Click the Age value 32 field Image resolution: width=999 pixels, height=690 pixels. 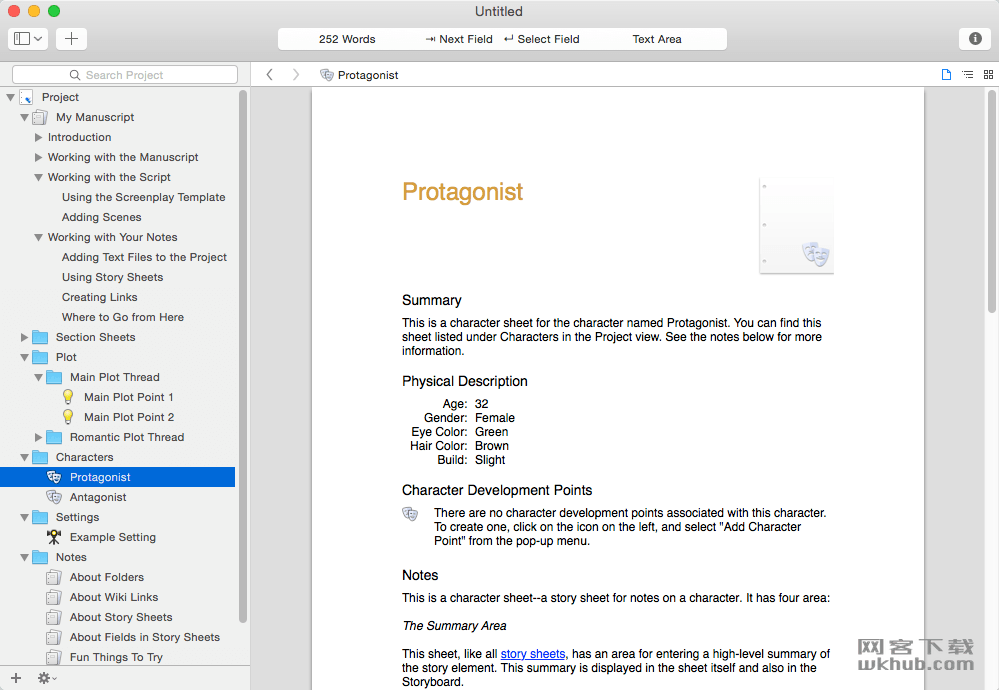click(x=482, y=404)
